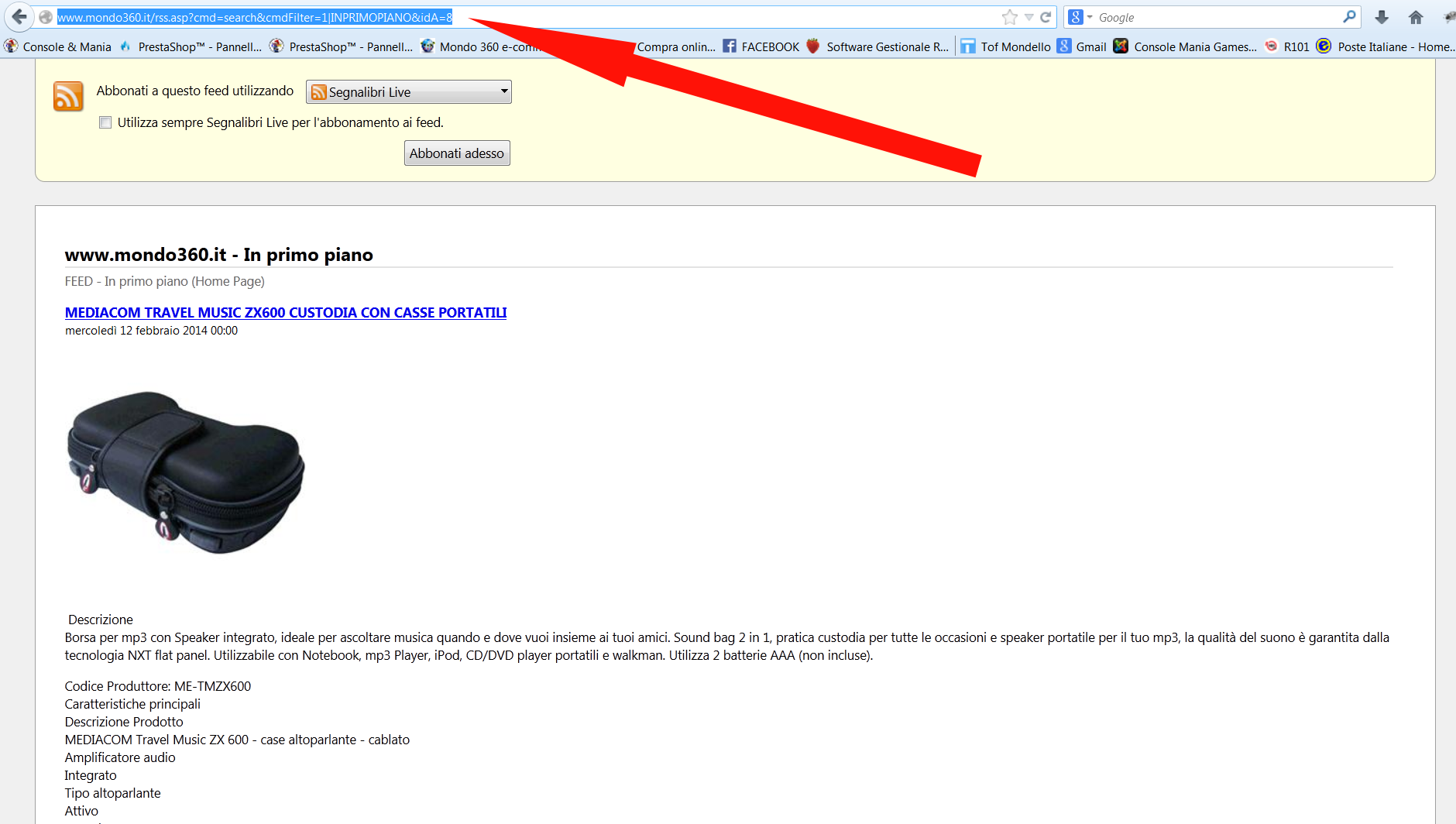This screenshot has height=824, width=1456.
Task: Open the first PrestaShop Pannell bookmark
Action: (x=191, y=46)
